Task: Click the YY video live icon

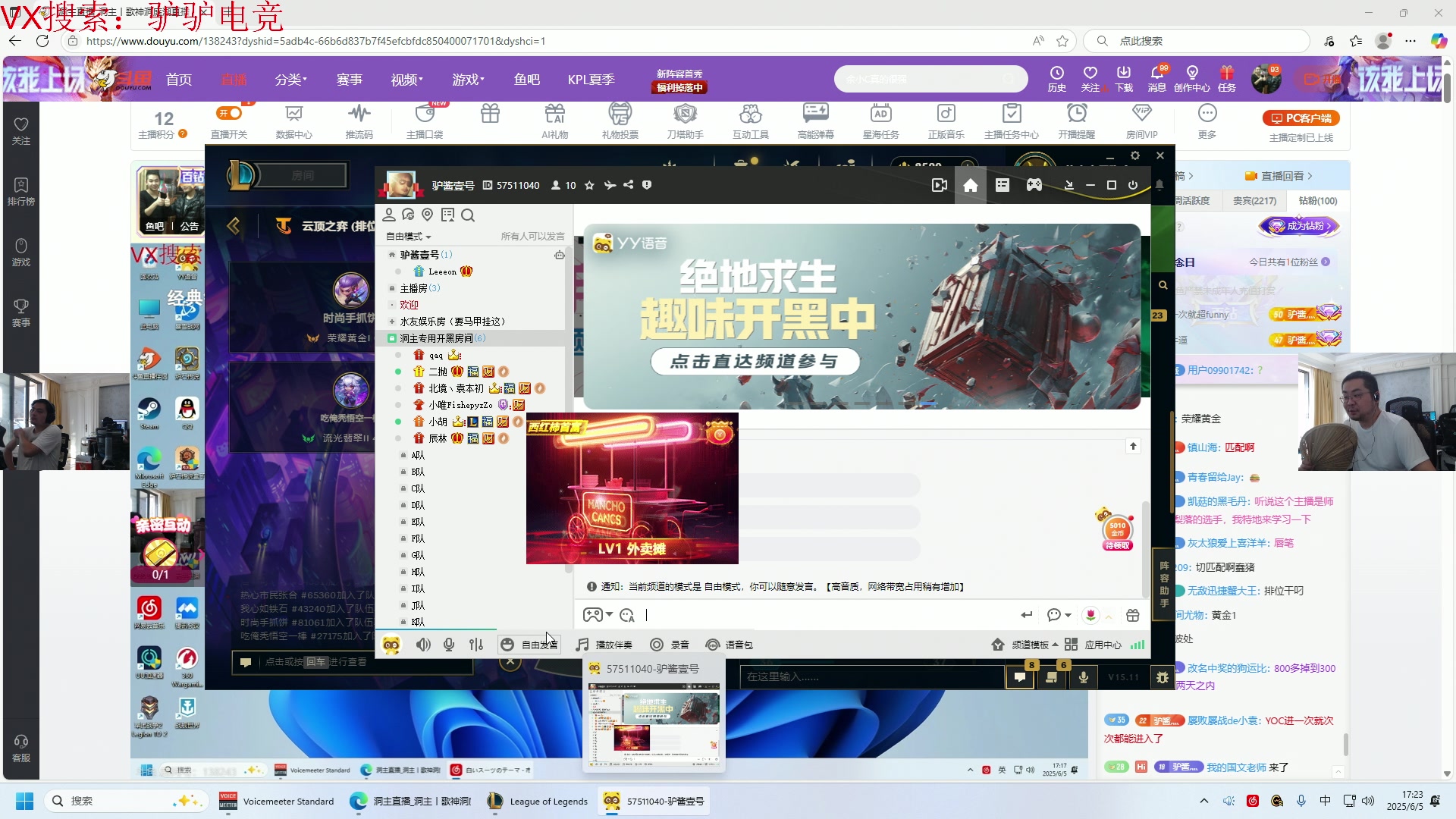Action: click(x=939, y=186)
